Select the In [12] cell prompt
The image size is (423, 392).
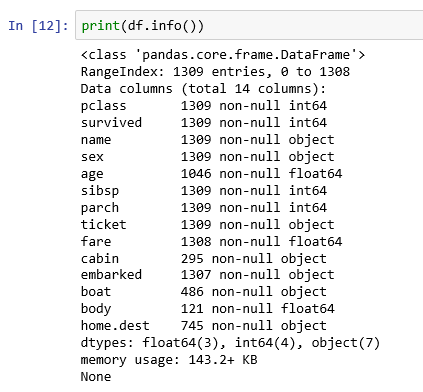(38, 26)
